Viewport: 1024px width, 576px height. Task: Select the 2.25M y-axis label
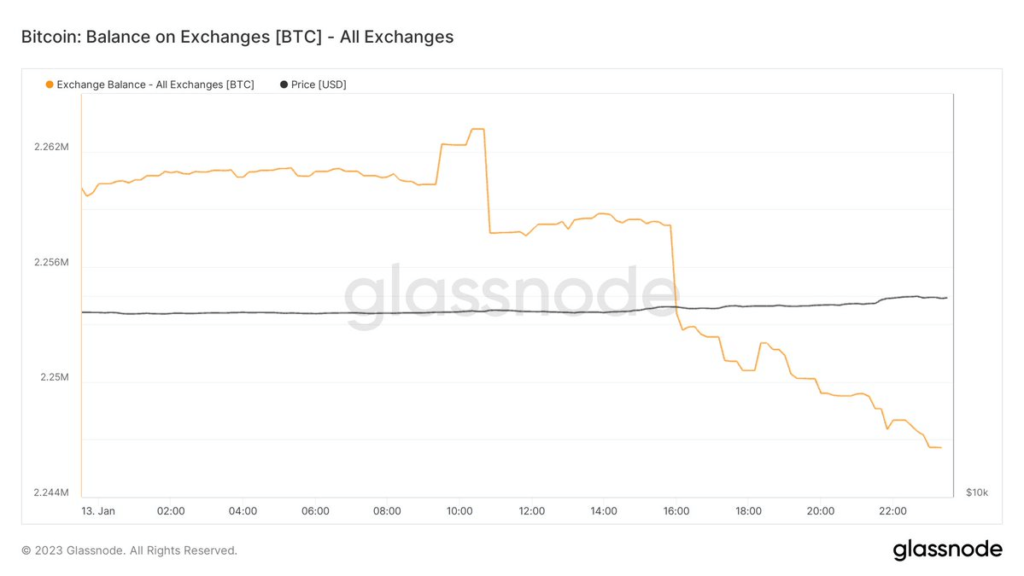pyautogui.click(x=54, y=377)
